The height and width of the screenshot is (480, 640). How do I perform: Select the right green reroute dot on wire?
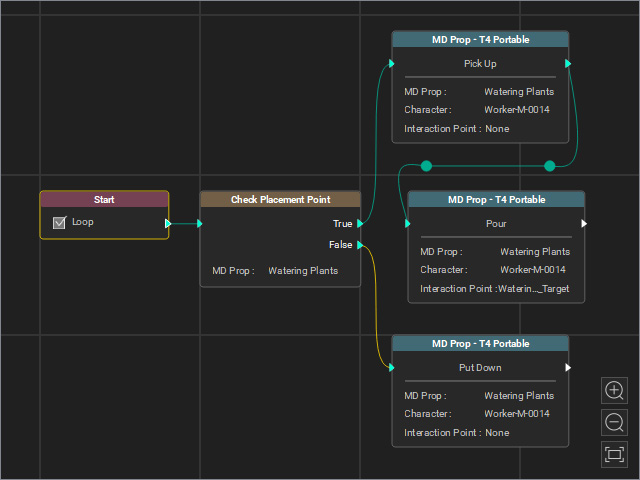tap(550, 166)
